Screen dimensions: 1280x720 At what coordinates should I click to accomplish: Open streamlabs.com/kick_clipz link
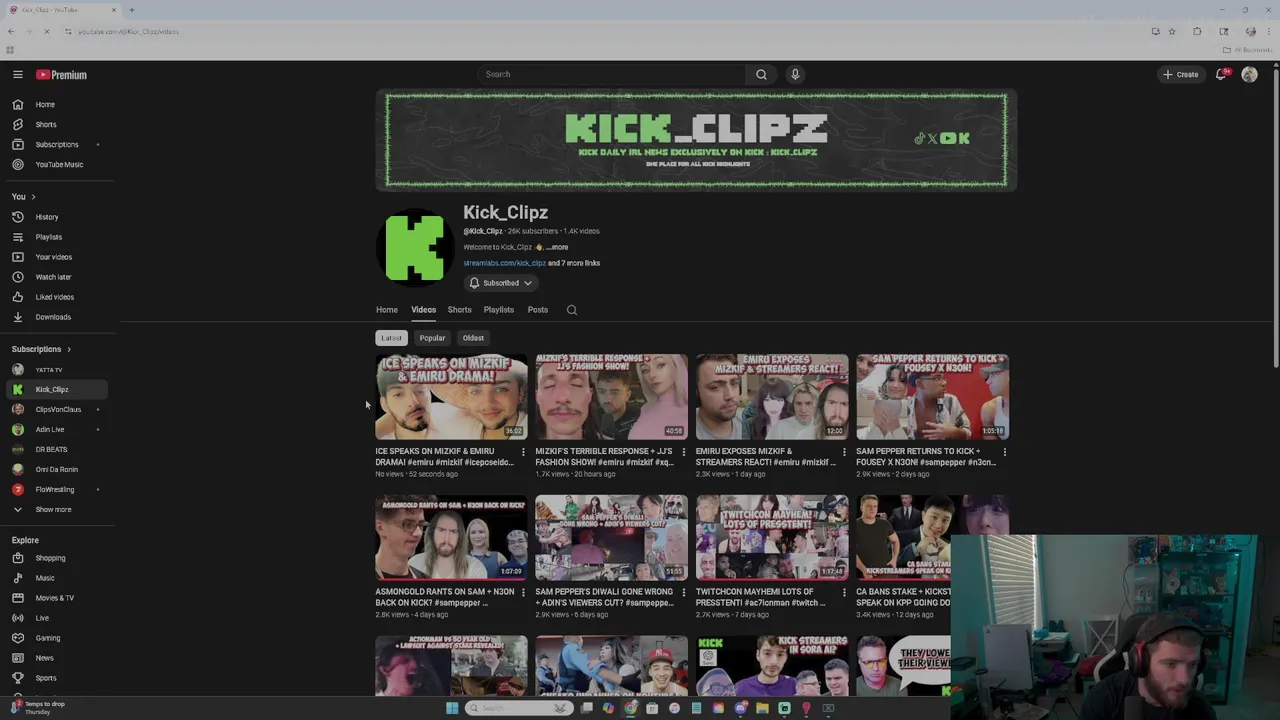click(504, 263)
